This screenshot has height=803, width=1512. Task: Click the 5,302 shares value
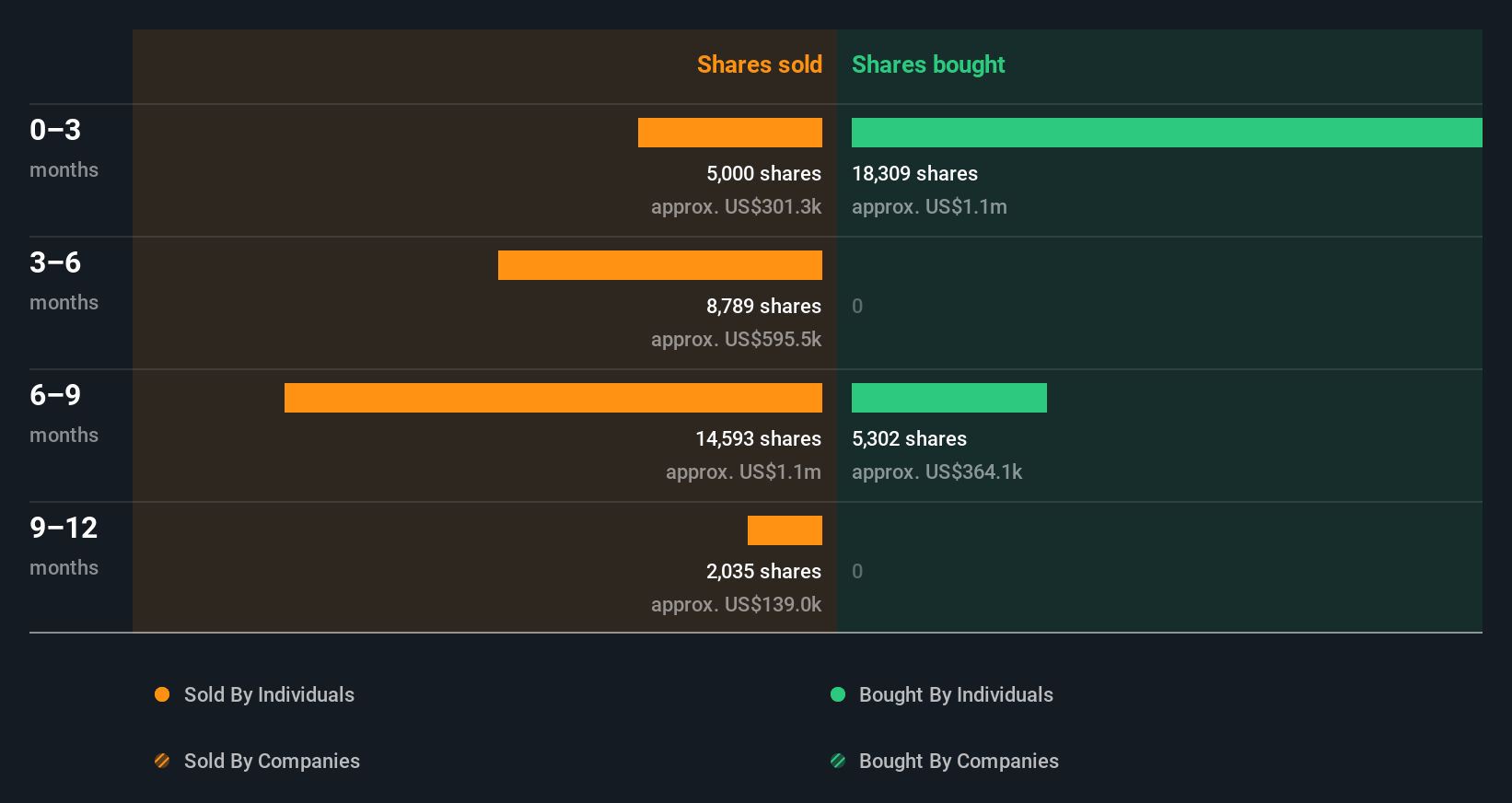point(909,438)
